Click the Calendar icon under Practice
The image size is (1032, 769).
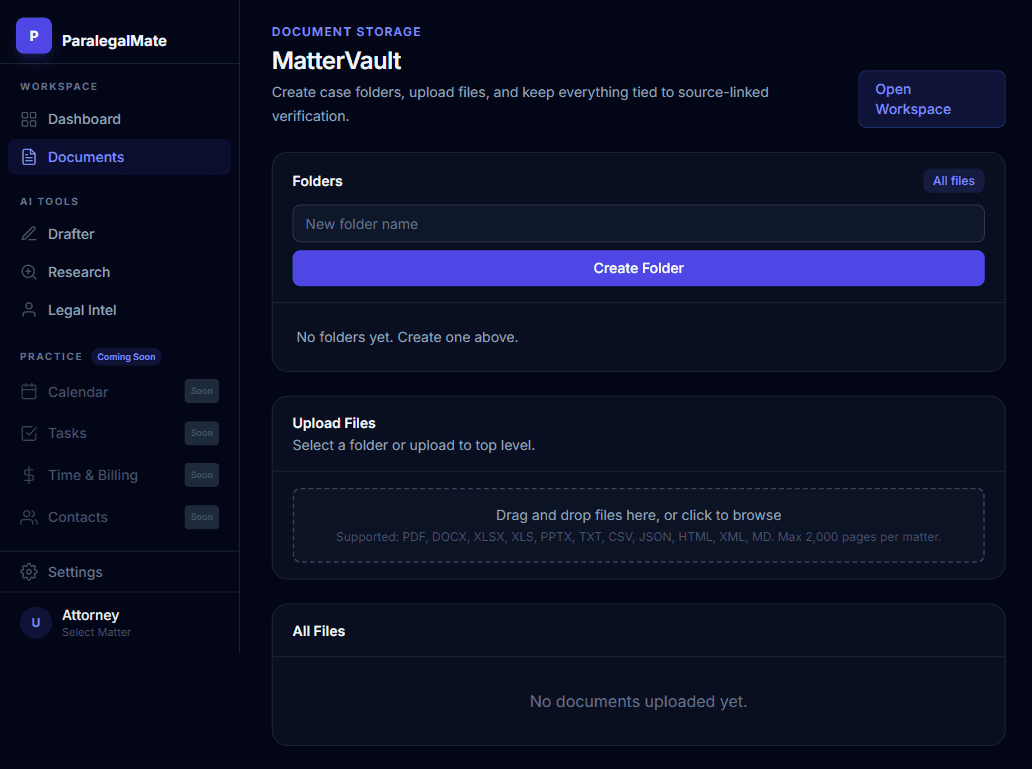click(30, 391)
